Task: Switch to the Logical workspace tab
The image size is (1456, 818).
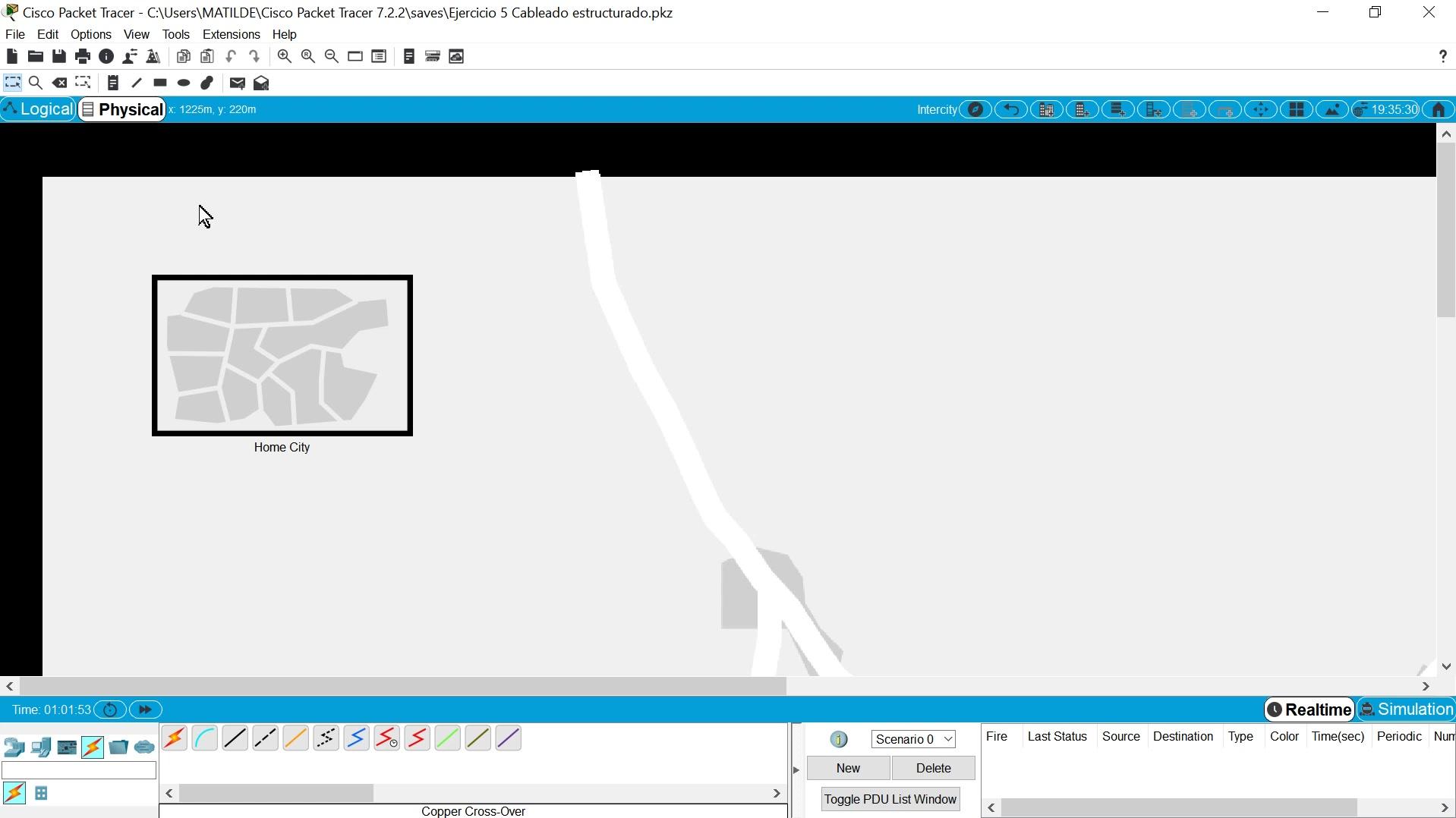Action: tap(39, 109)
